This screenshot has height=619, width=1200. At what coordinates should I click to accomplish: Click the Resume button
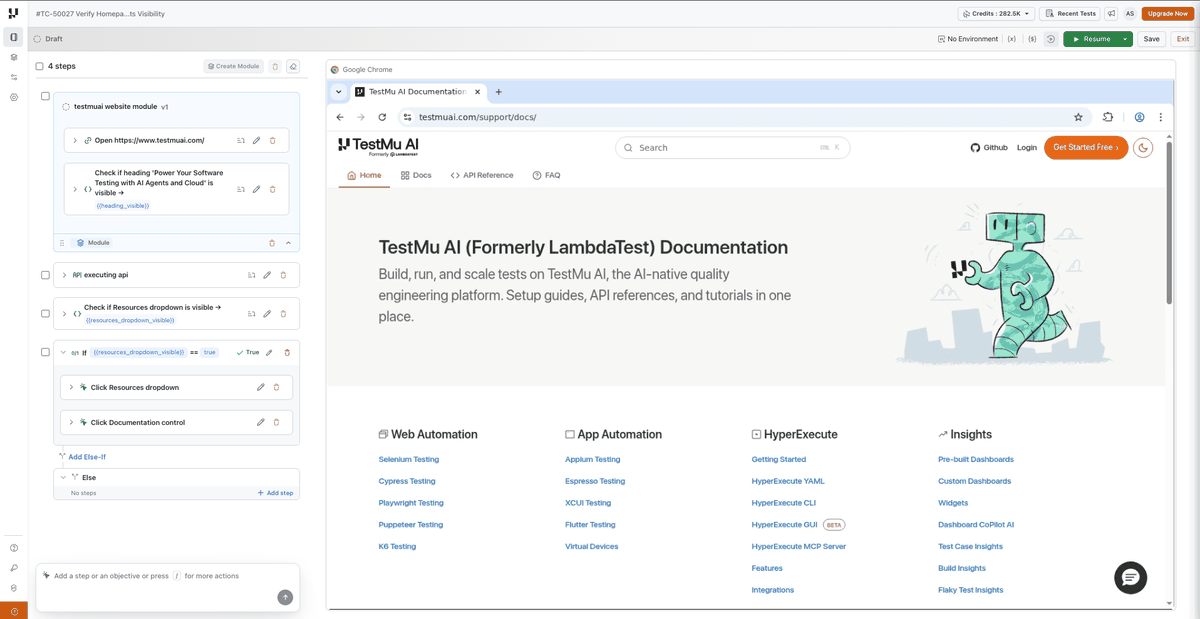click(x=1091, y=39)
